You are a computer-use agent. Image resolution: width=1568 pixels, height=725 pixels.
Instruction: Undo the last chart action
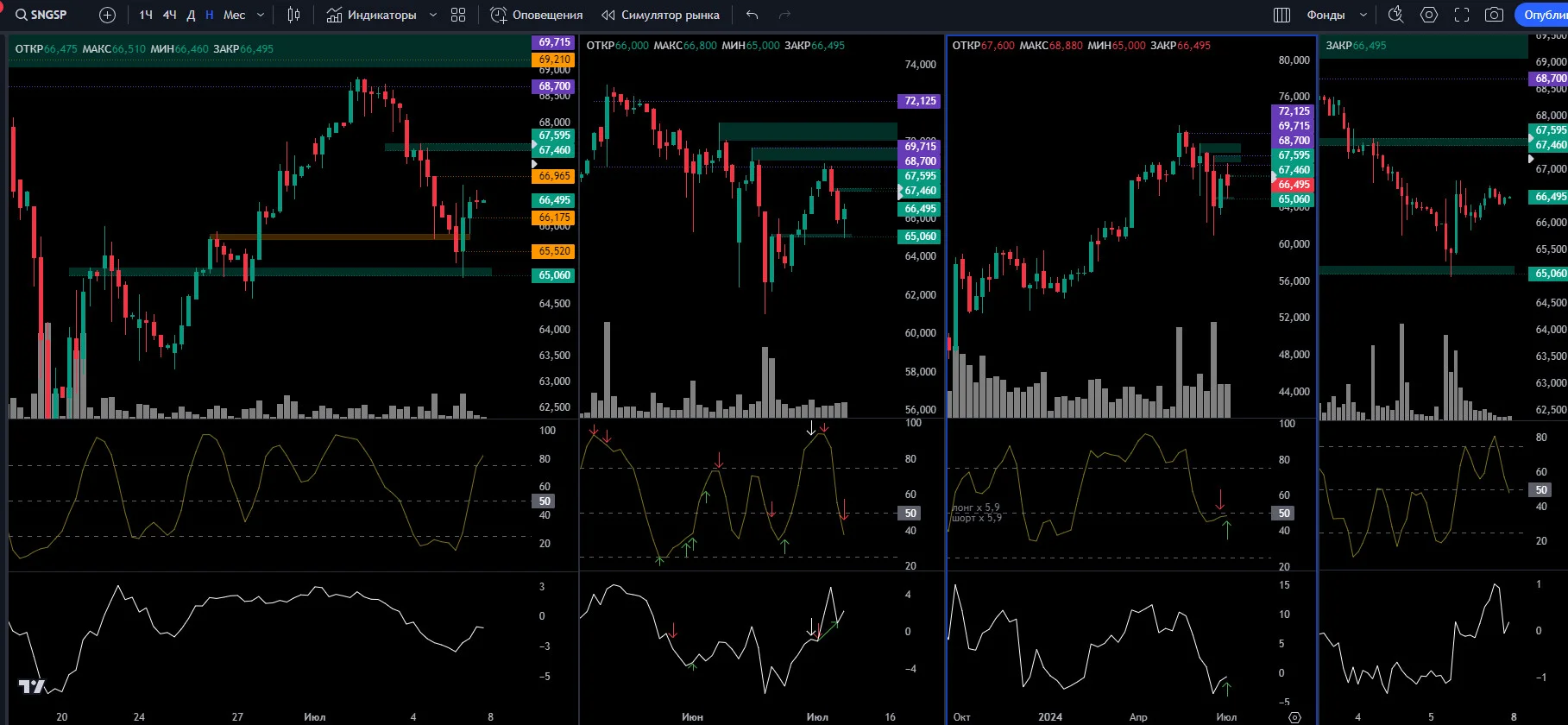point(753,15)
